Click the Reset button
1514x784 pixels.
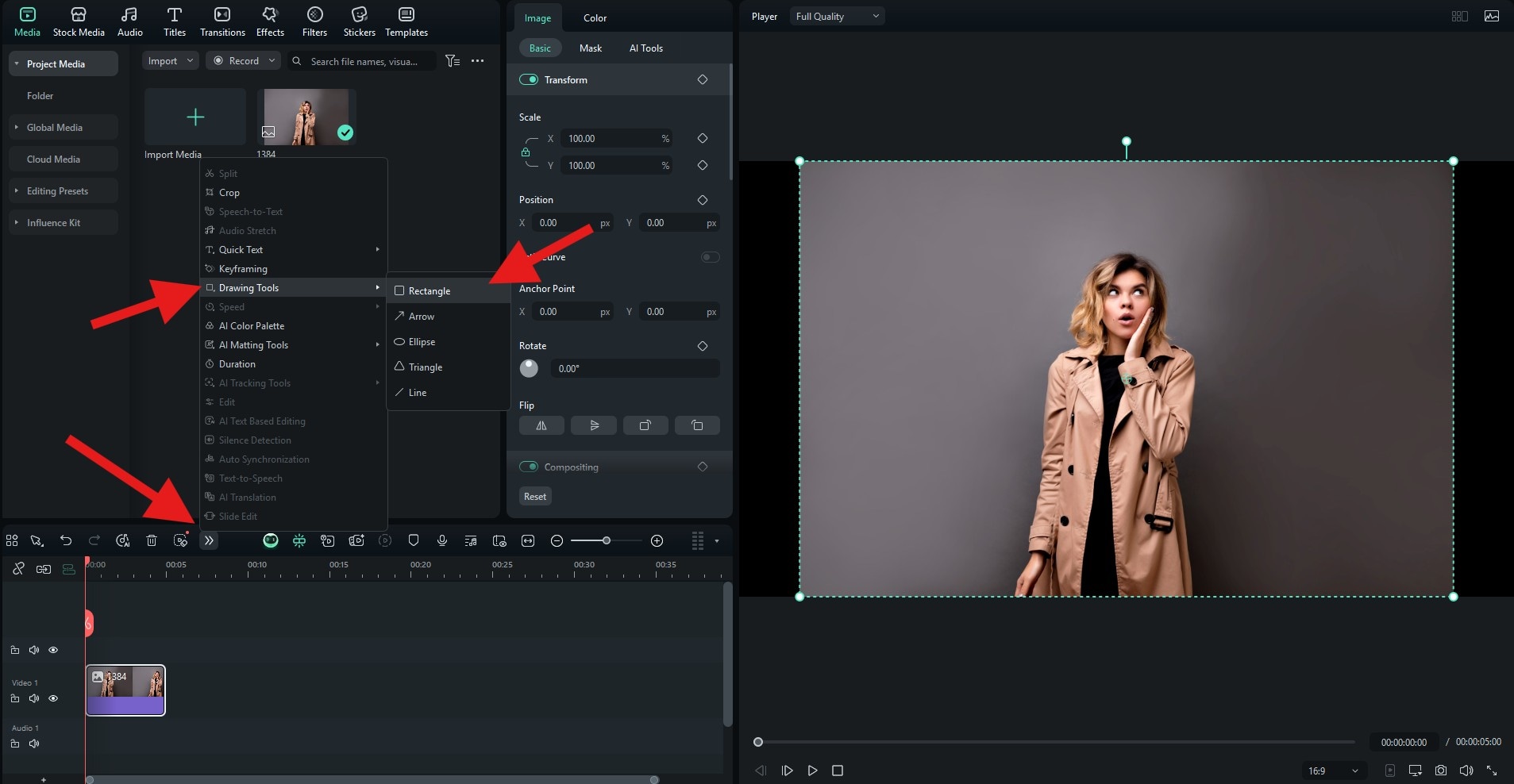point(535,497)
